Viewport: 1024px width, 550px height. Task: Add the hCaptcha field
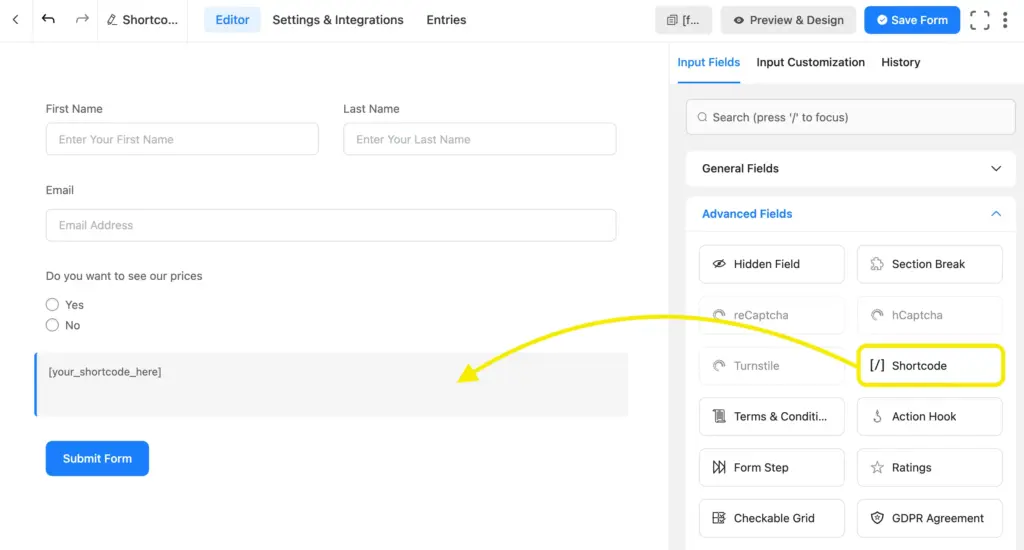click(x=929, y=315)
